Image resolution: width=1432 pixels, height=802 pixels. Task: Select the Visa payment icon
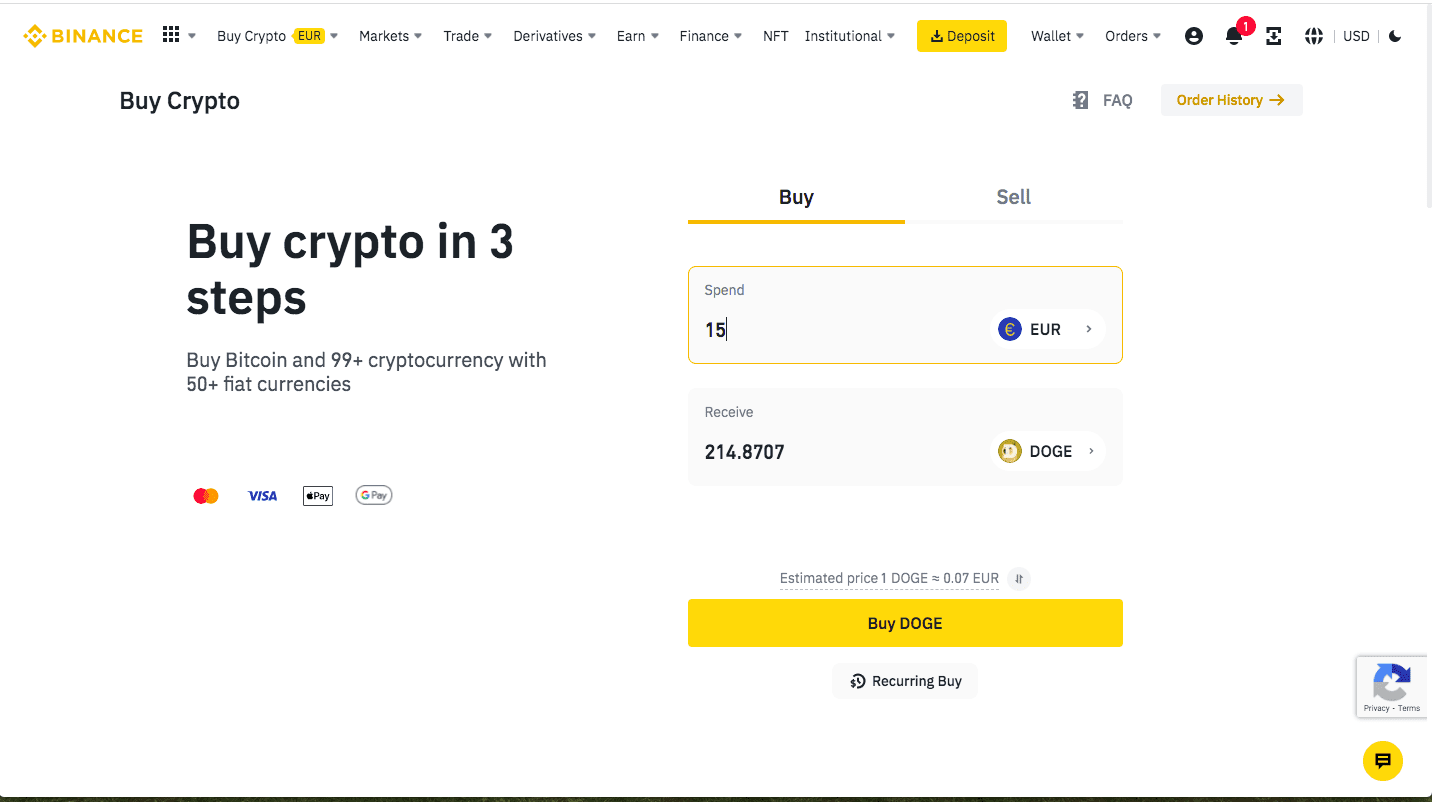point(262,495)
